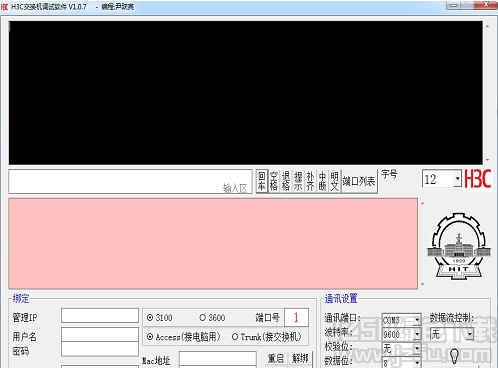The height and width of the screenshot is (368, 498).
Task: Expand the 波特率 9600 dropdown
Action: click(417, 334)
